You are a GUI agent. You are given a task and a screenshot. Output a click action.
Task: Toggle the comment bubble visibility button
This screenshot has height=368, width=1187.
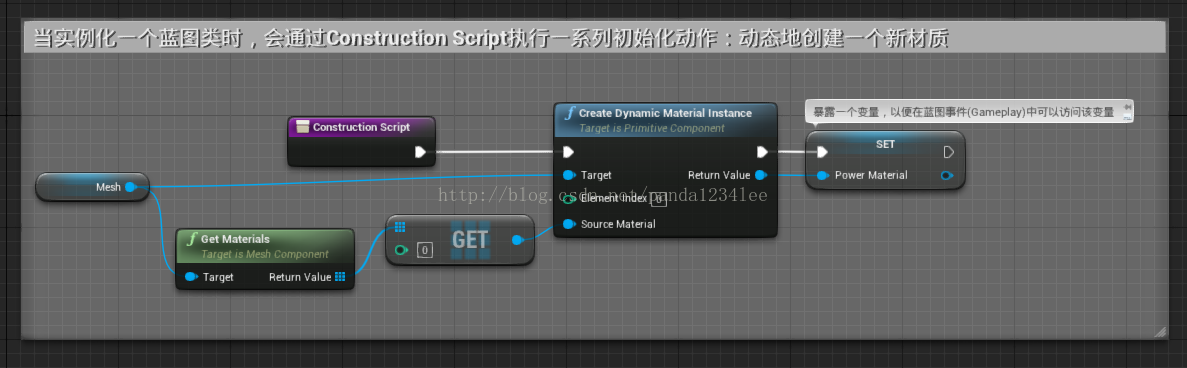[1128, 117]
